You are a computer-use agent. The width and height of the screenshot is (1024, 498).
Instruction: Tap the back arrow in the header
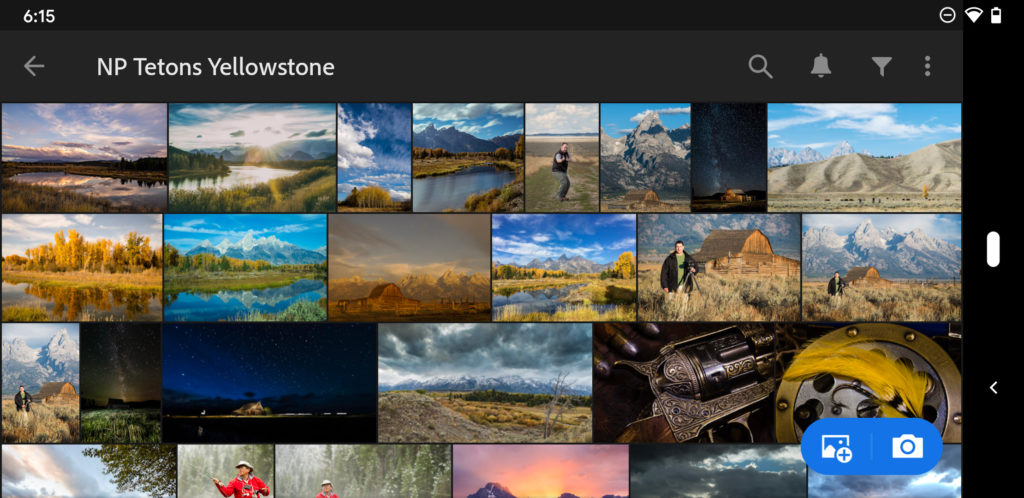[34, 66]
